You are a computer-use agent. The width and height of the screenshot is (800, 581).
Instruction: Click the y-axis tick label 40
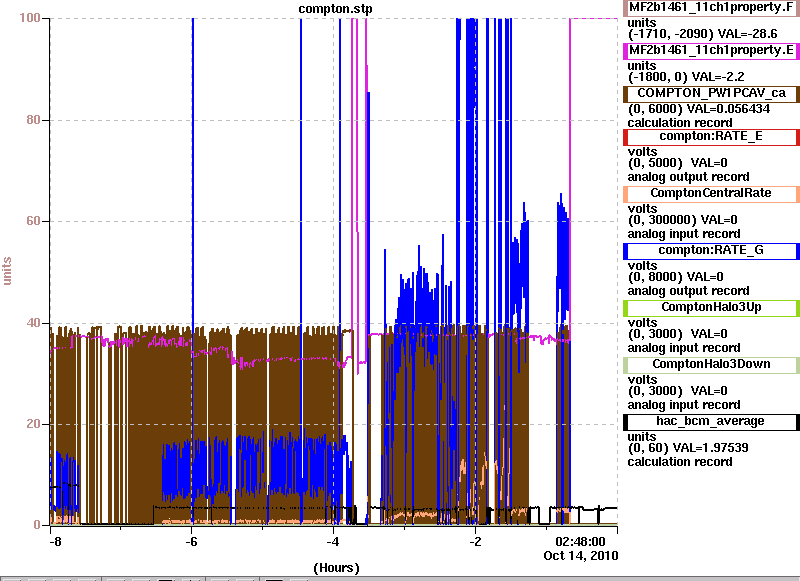pyautogui.click(x=33, y=323)
